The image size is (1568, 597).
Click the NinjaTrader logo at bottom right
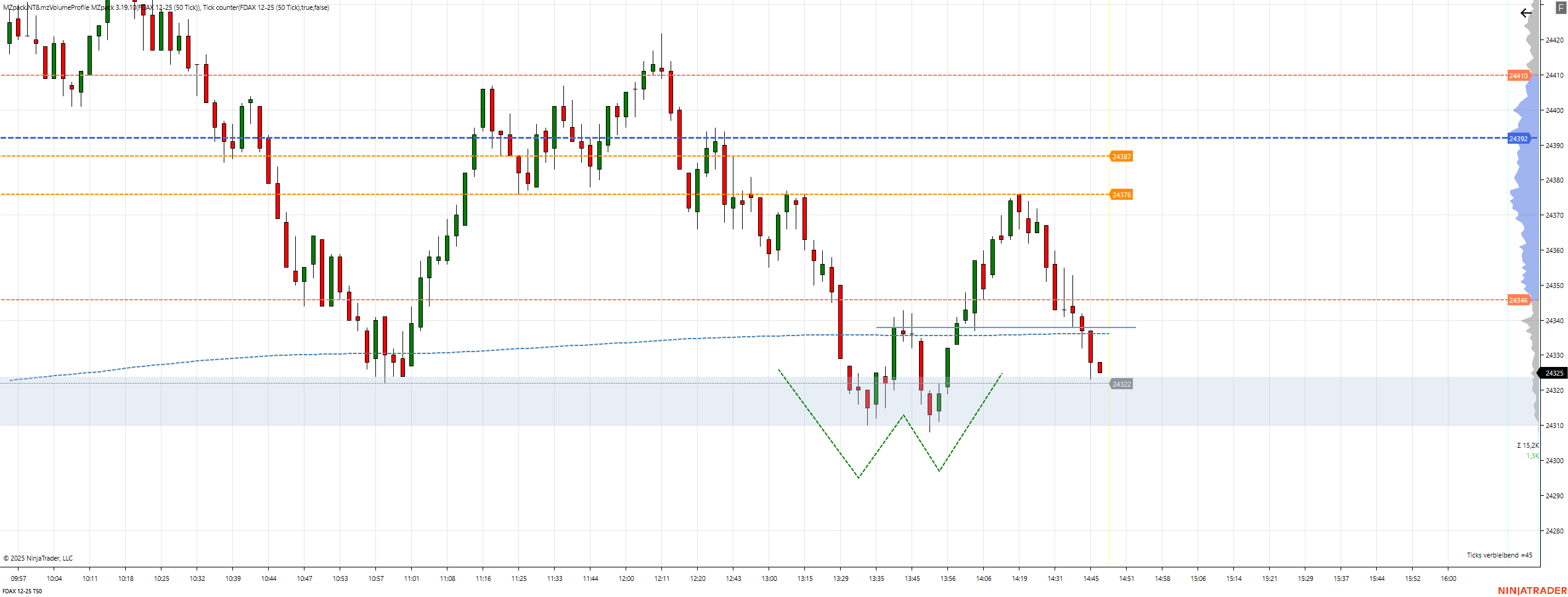(1532, 590)
